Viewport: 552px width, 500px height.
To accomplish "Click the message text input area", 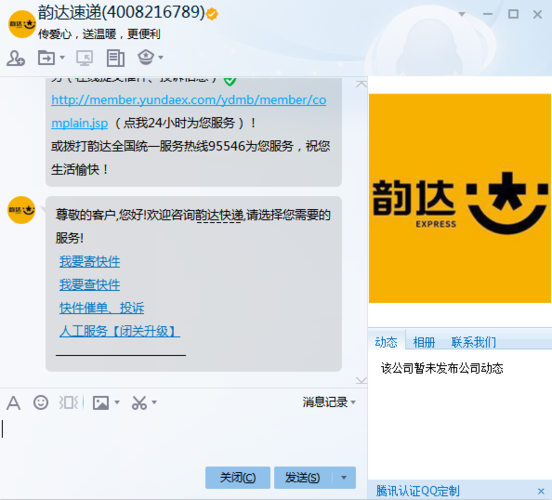I will tap(183, 440).
